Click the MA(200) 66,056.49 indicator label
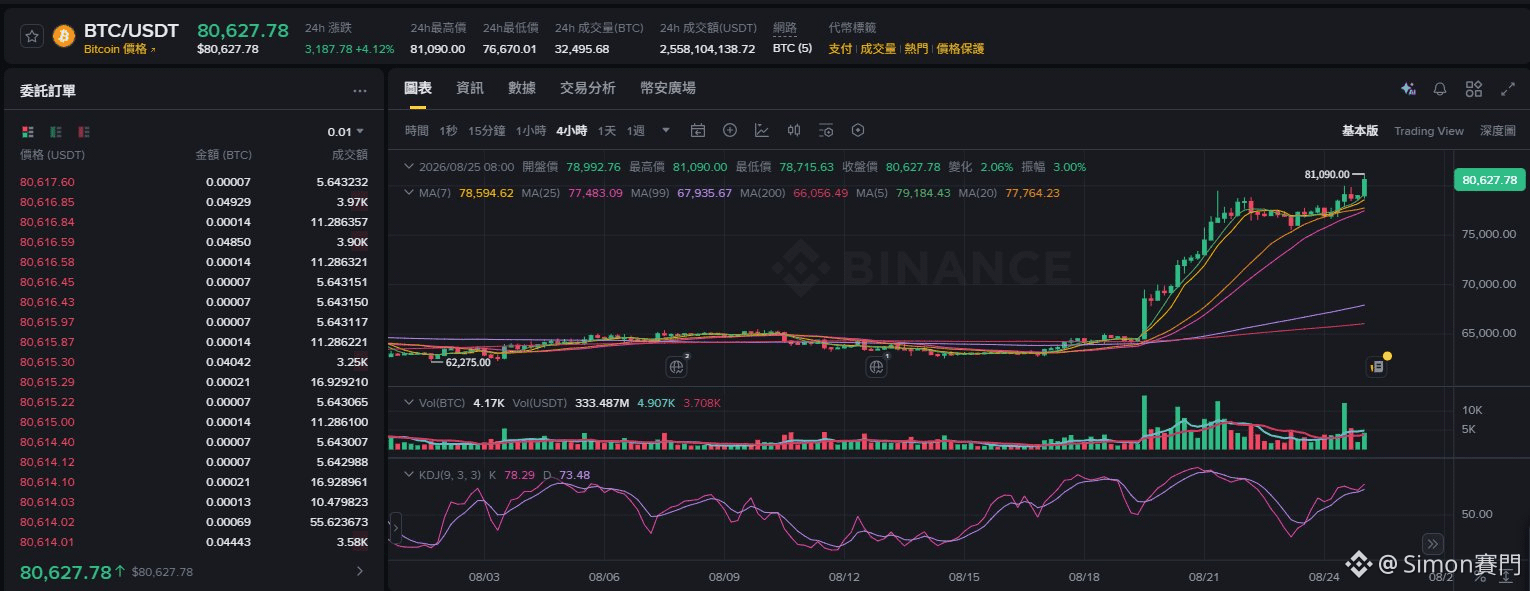Image resolution: width=1530 pixels, height=591 pixels. click(x=794, y=193)
